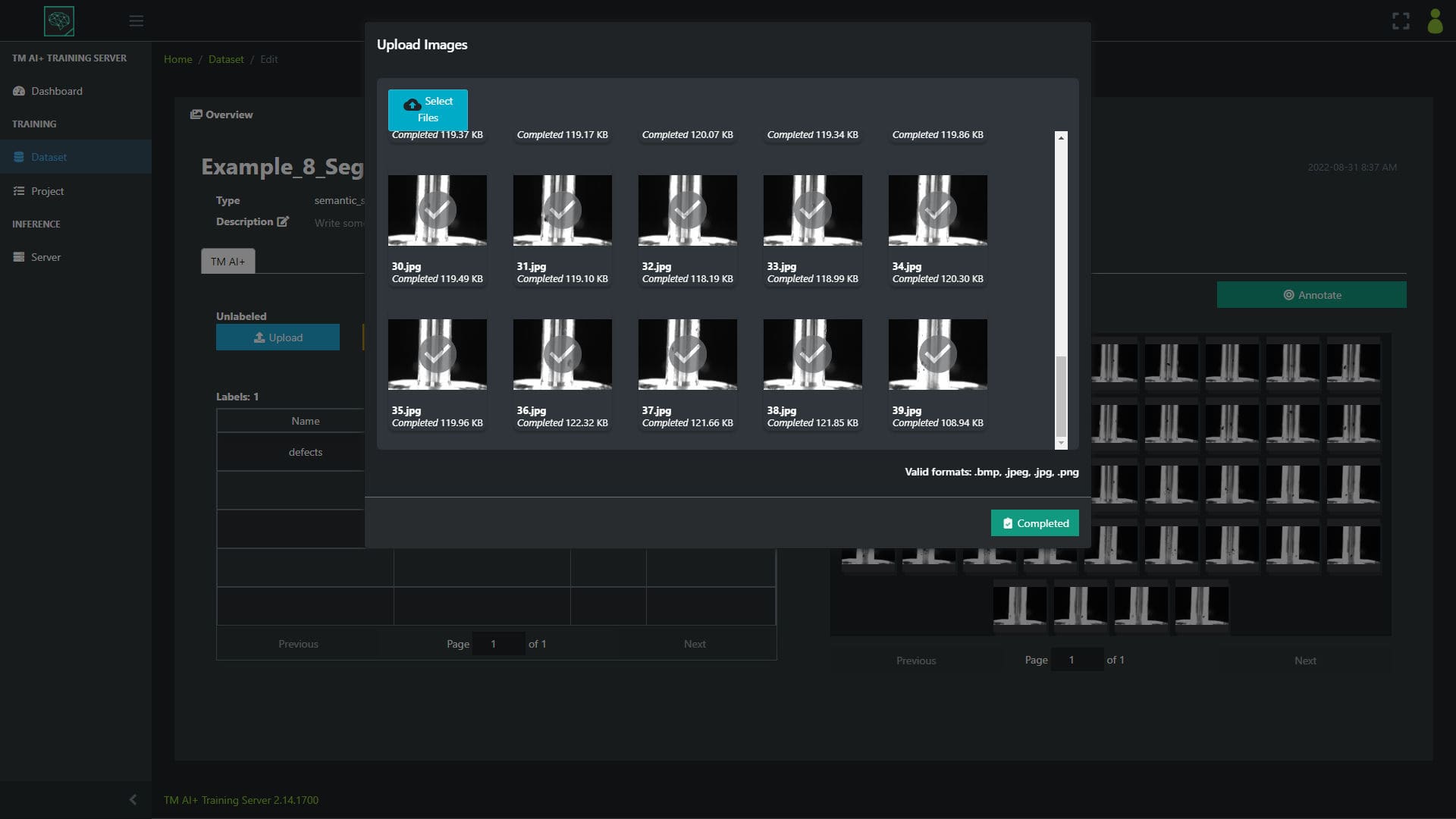Collapse the sidebar with the bottom-left chevron
1456x819 pixels.
(x=133, y=799)
